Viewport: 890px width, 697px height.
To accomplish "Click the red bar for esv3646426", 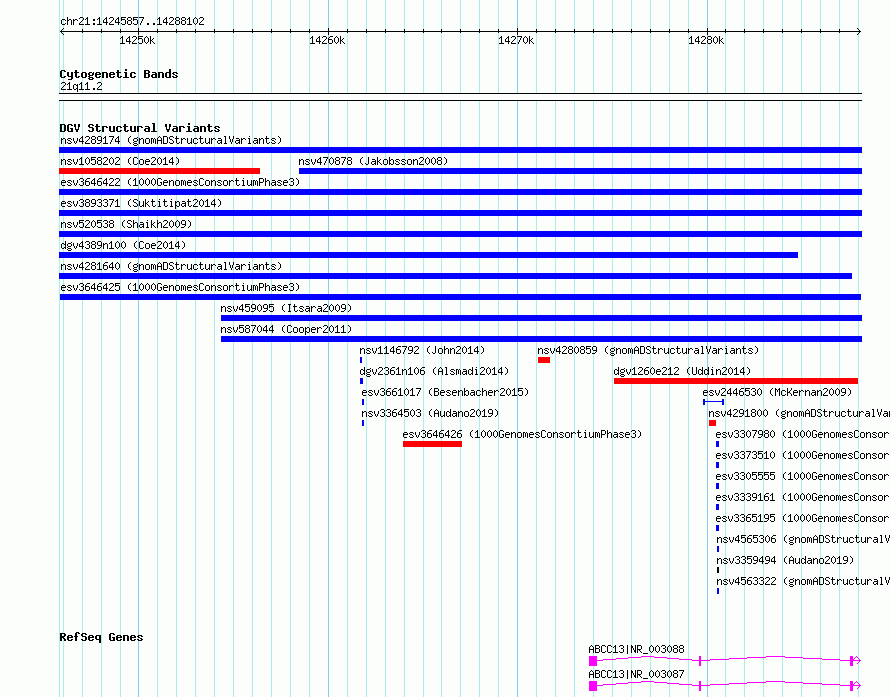I will 433,444.
